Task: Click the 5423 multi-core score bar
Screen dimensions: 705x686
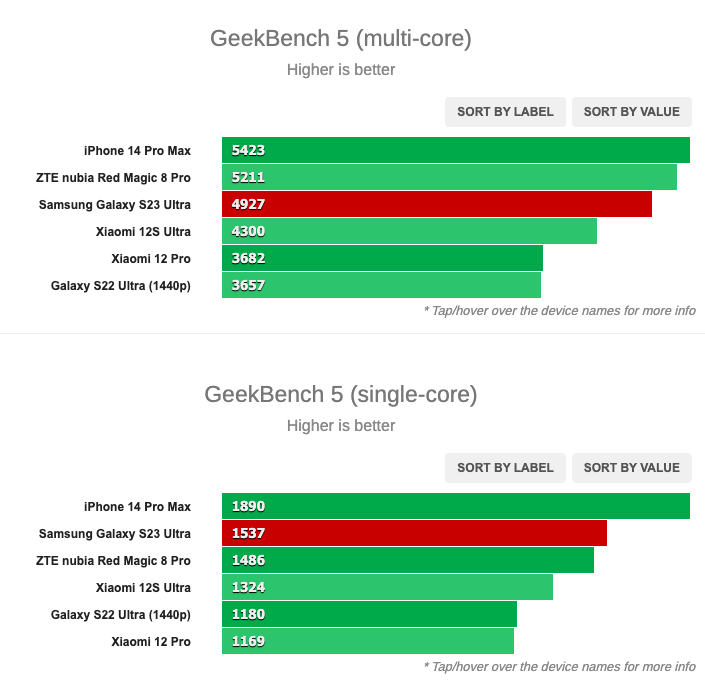Action: tap(455, 151)
